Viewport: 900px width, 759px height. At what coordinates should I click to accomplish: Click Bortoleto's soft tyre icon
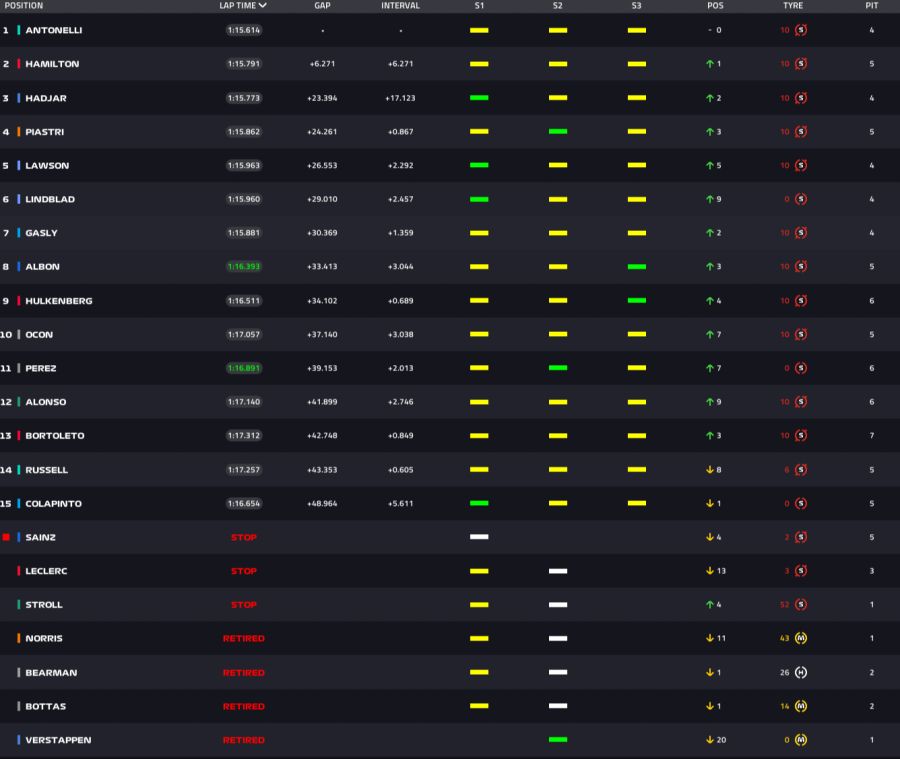coord(801,435)
